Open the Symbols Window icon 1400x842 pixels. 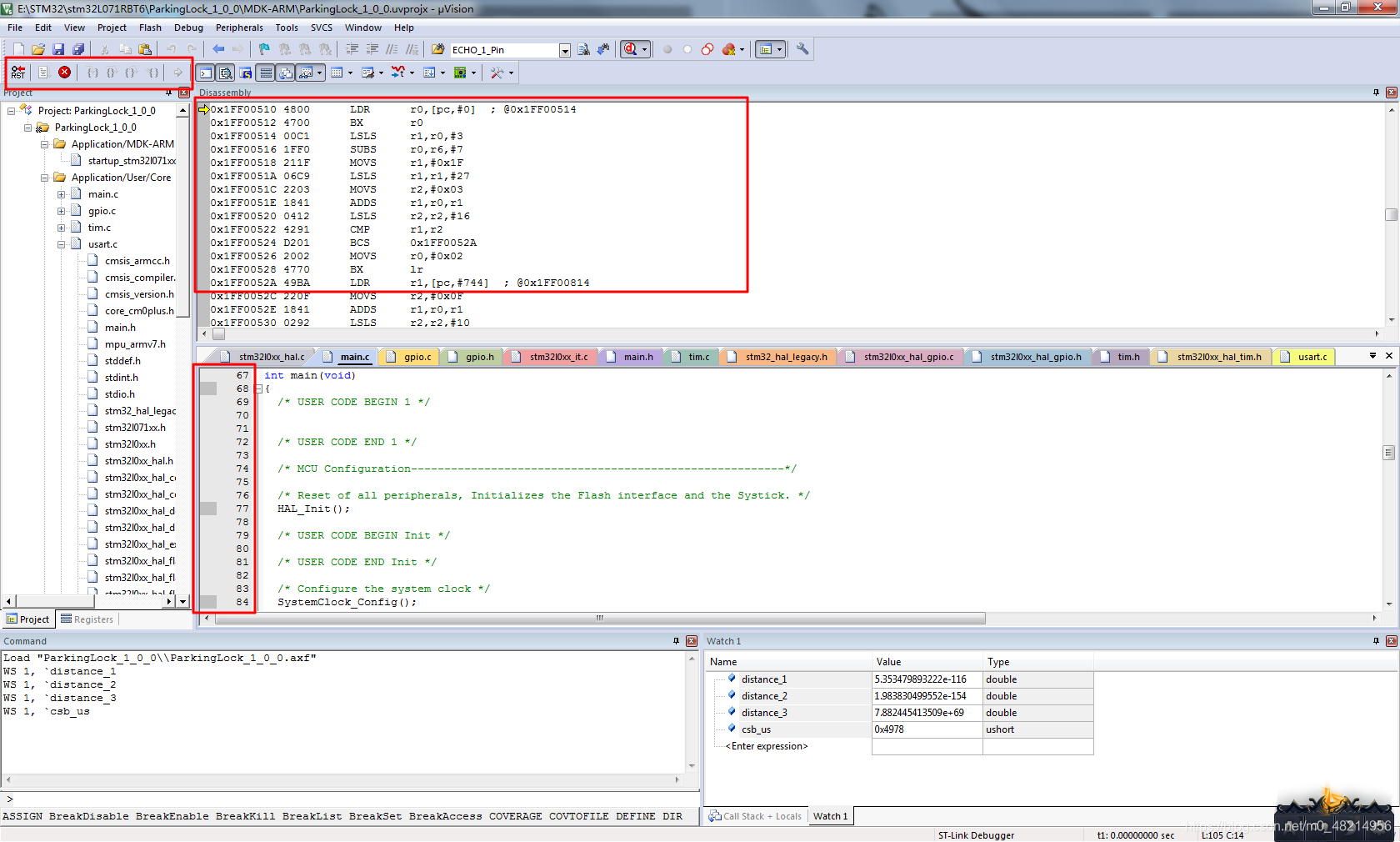tap(244, 73)
